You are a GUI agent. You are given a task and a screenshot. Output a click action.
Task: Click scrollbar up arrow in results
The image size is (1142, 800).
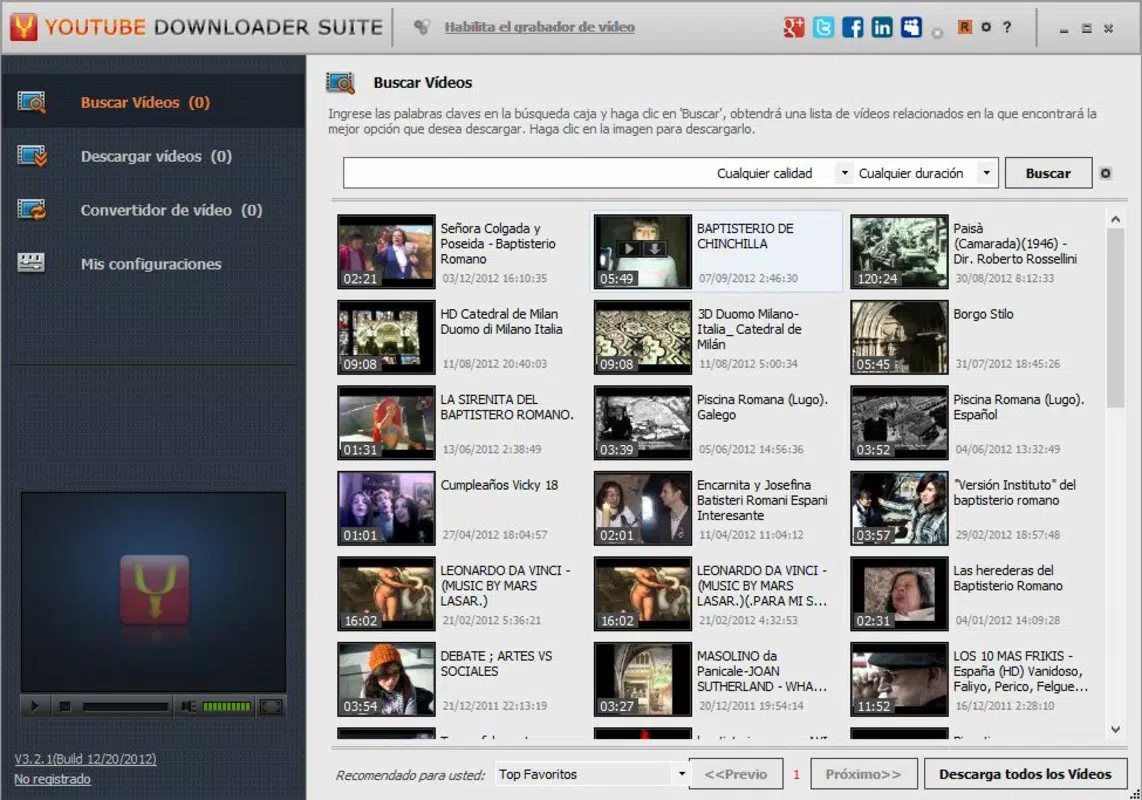point(1115,219)
